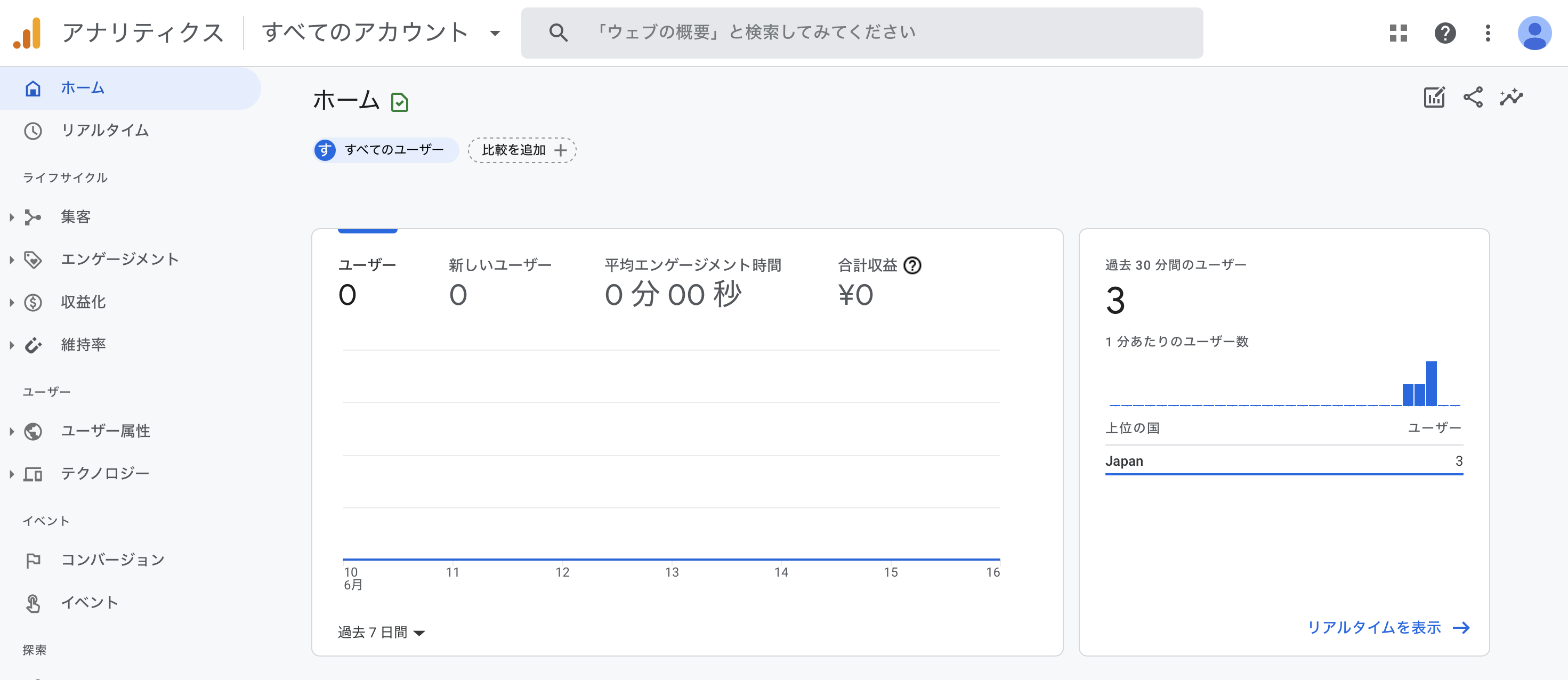
Task: Open the Insights sparkline icon
Action: pos(1511,98)
